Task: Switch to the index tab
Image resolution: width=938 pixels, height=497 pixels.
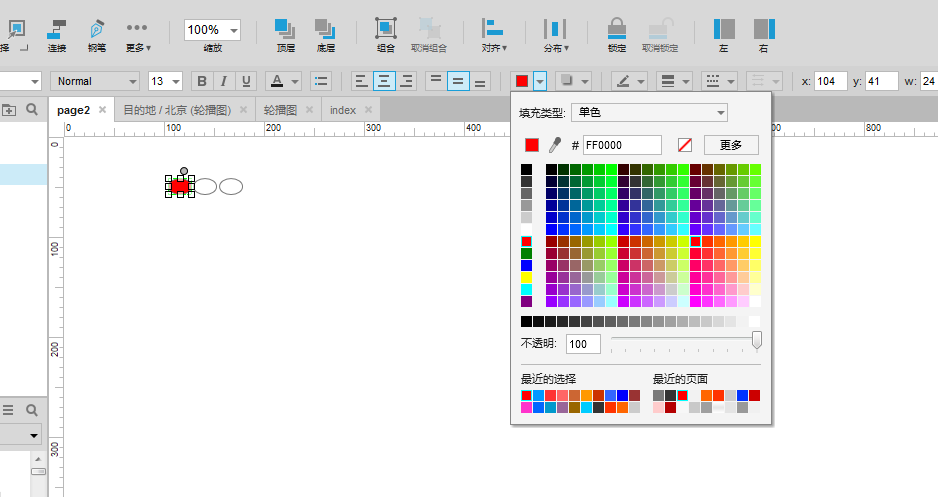Action: coord(343,110)
